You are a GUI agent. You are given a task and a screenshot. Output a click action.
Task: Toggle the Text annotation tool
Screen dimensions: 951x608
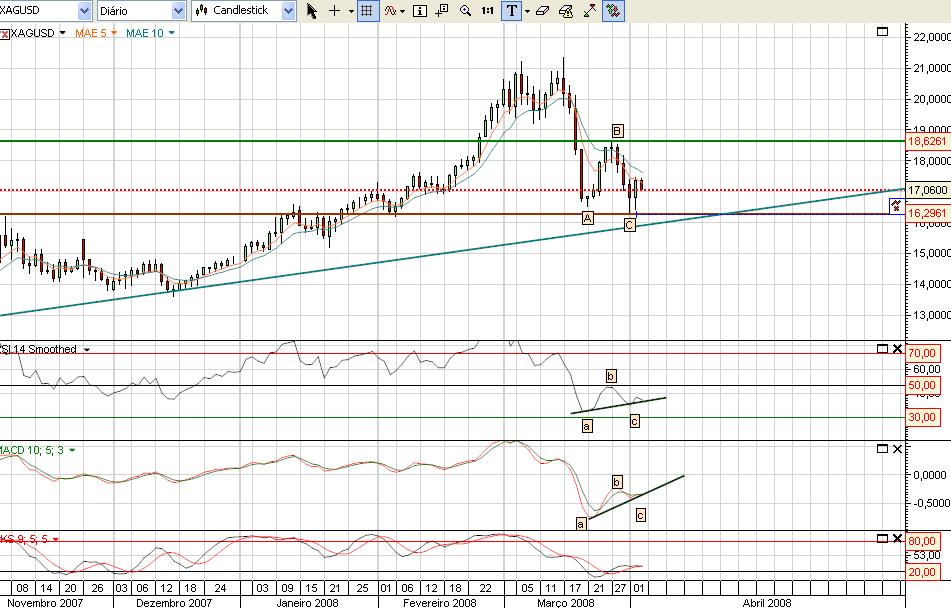(x=511, y=11)
